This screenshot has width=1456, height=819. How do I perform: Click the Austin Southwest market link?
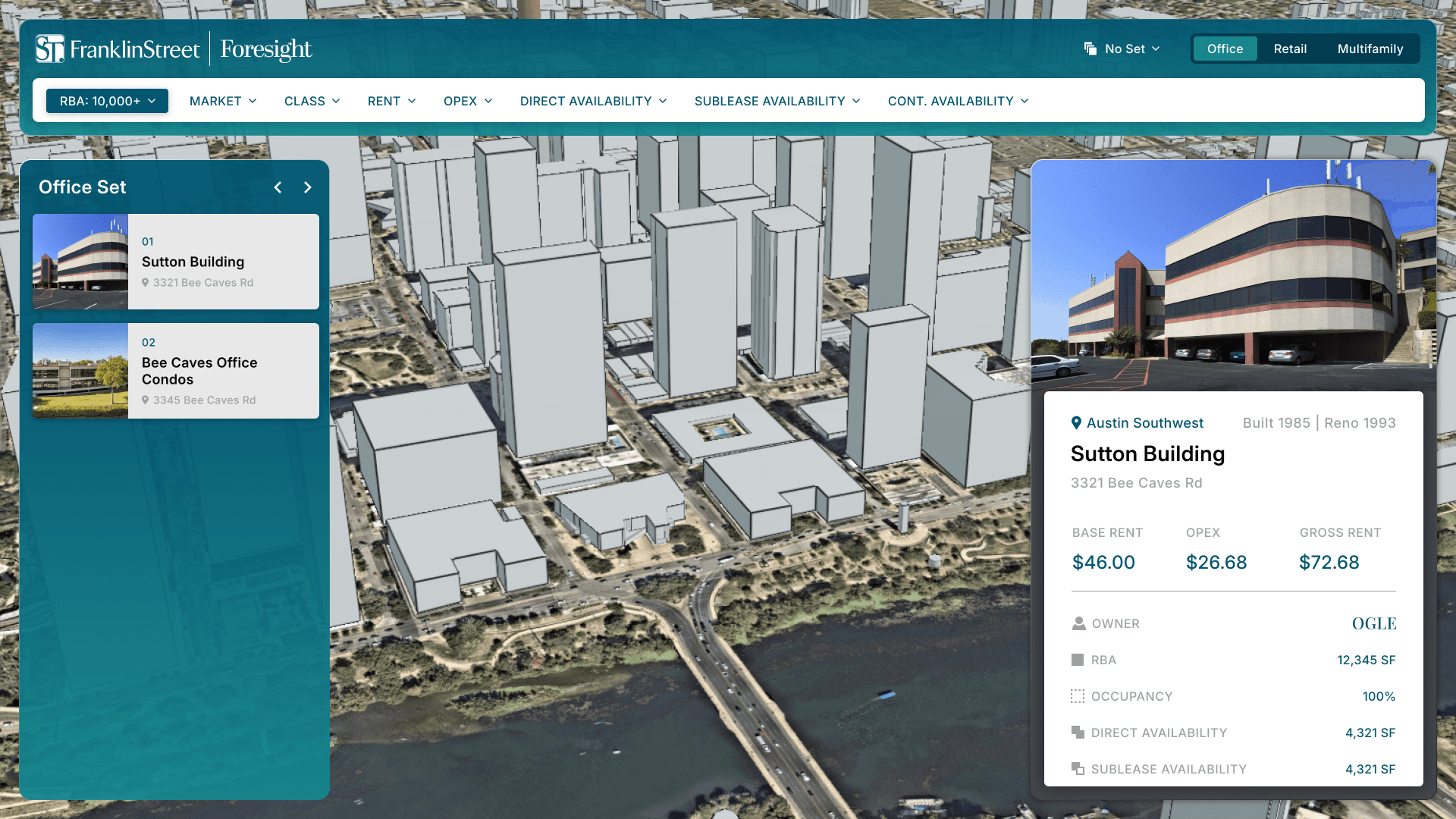tap(1144, 423)
